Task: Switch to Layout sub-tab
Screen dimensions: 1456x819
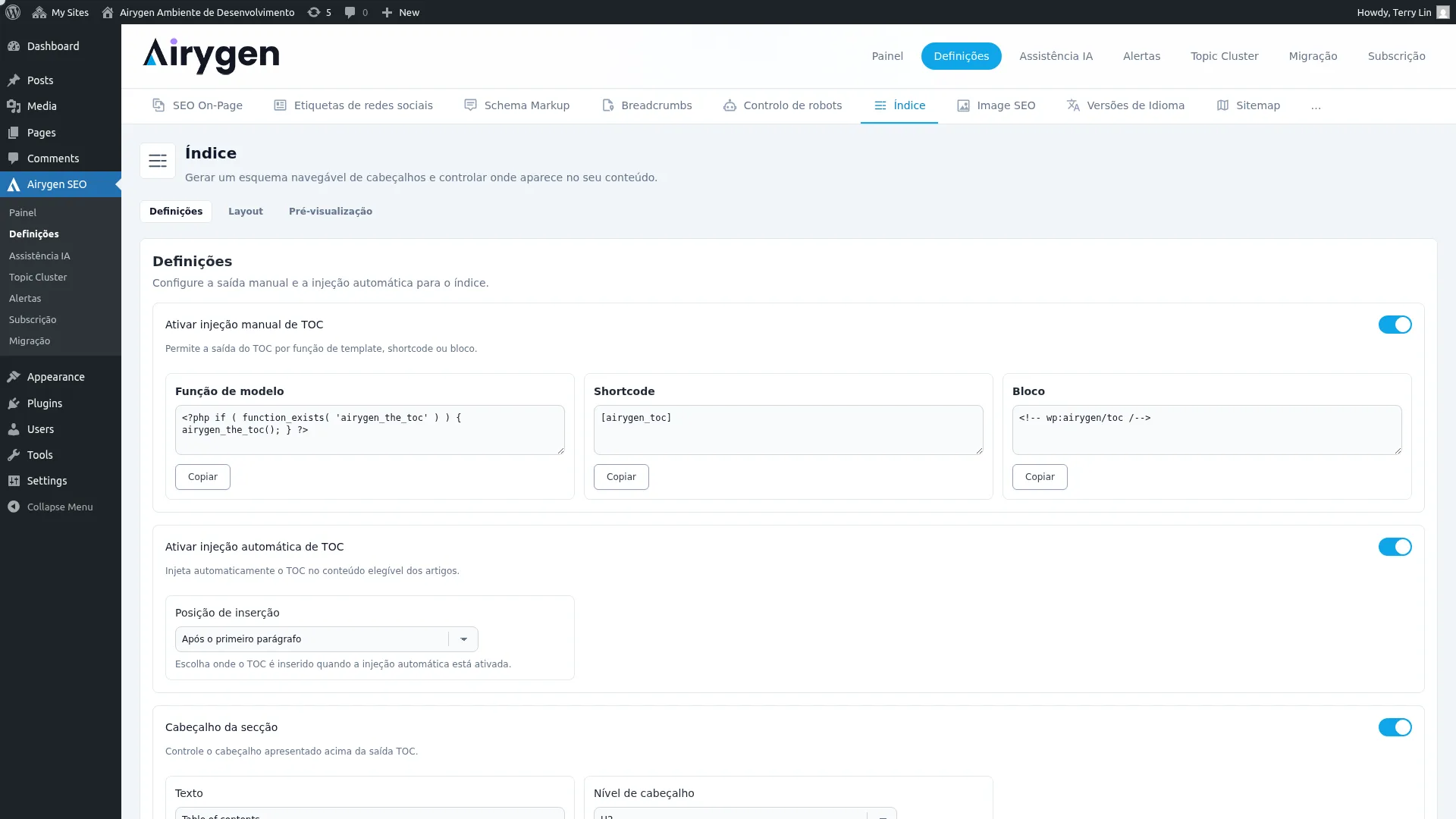Action: pos(246,212)
